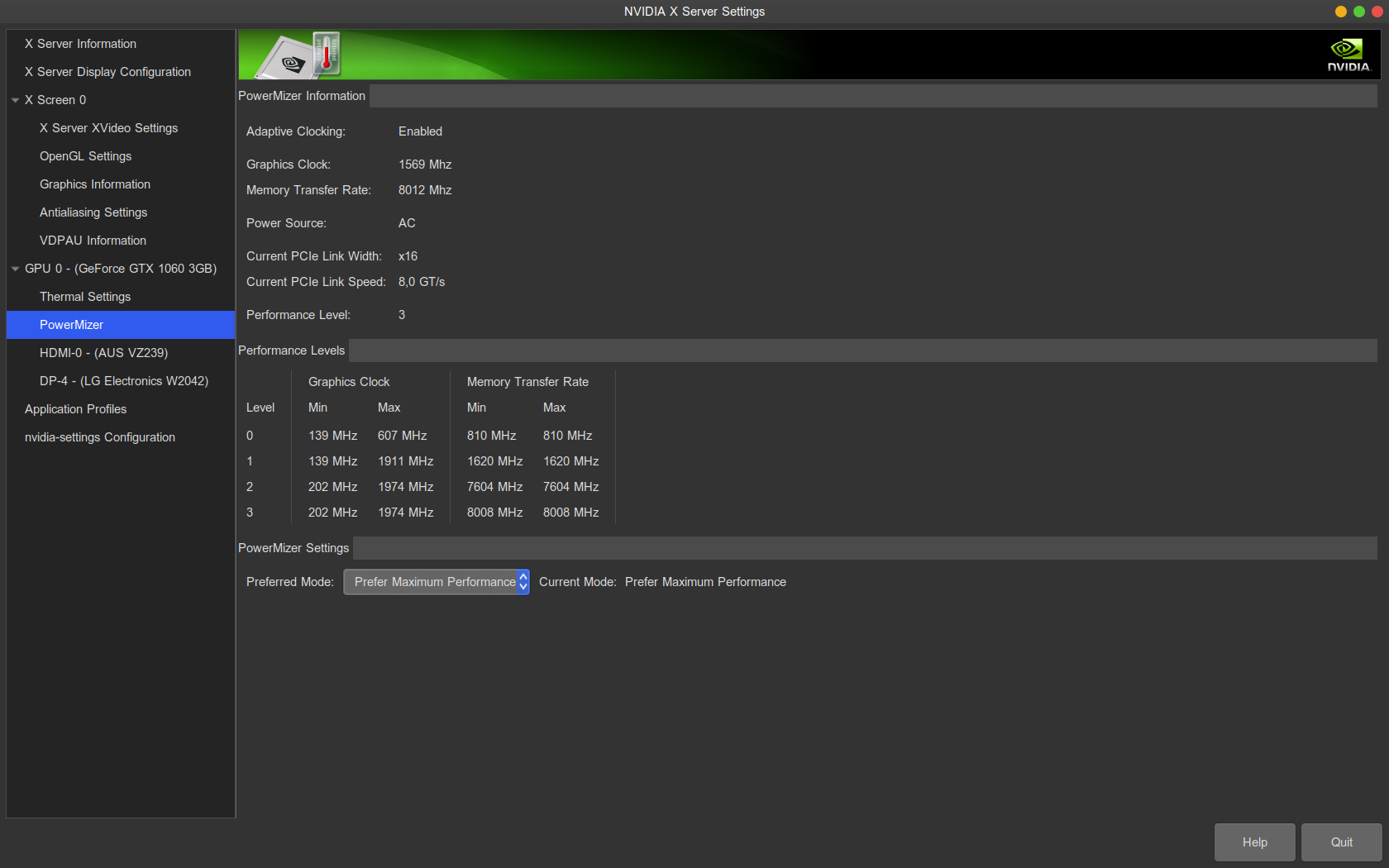Collapse the X Screen 0 tree node
Viewport: 1389px width, 868px height.
tap(15, 100)
